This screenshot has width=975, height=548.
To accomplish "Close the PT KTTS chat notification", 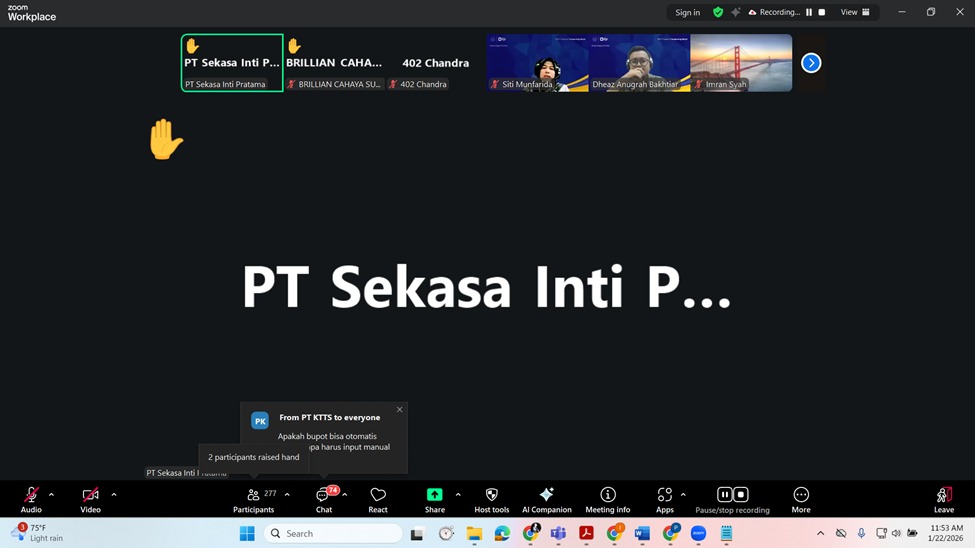I will point(400,409).
